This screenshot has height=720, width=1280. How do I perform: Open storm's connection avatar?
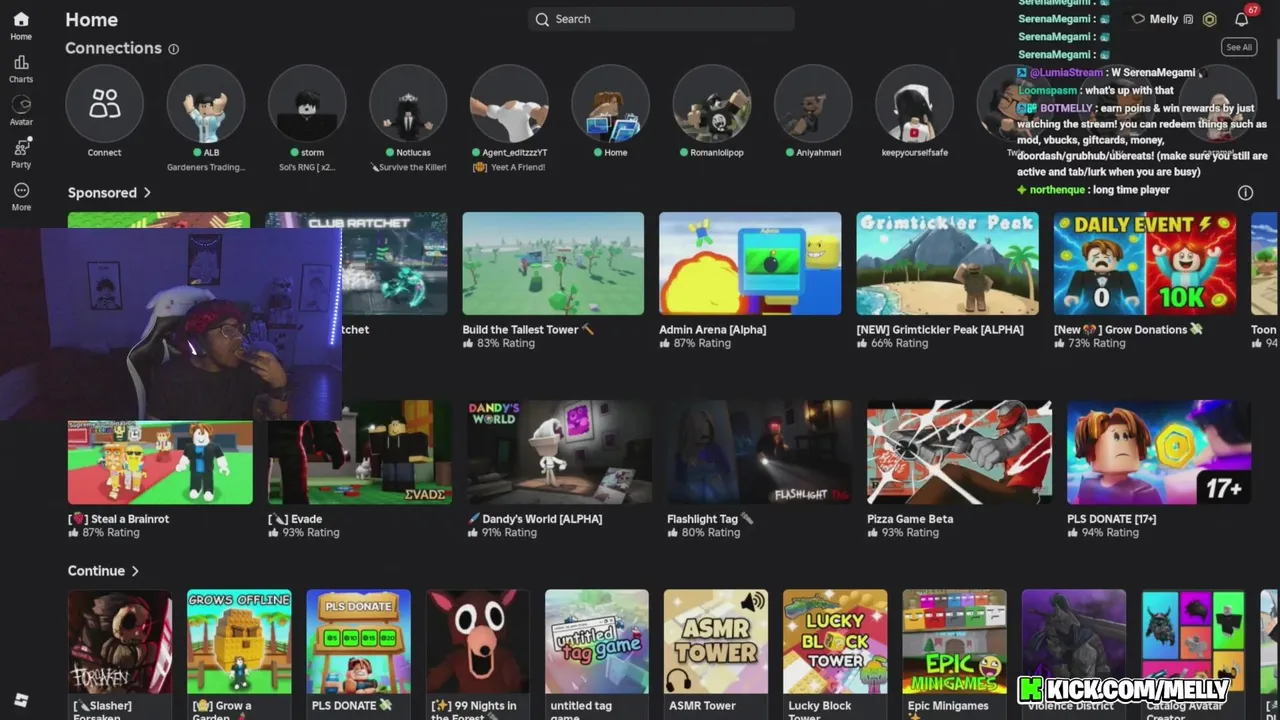click(307, 104)
